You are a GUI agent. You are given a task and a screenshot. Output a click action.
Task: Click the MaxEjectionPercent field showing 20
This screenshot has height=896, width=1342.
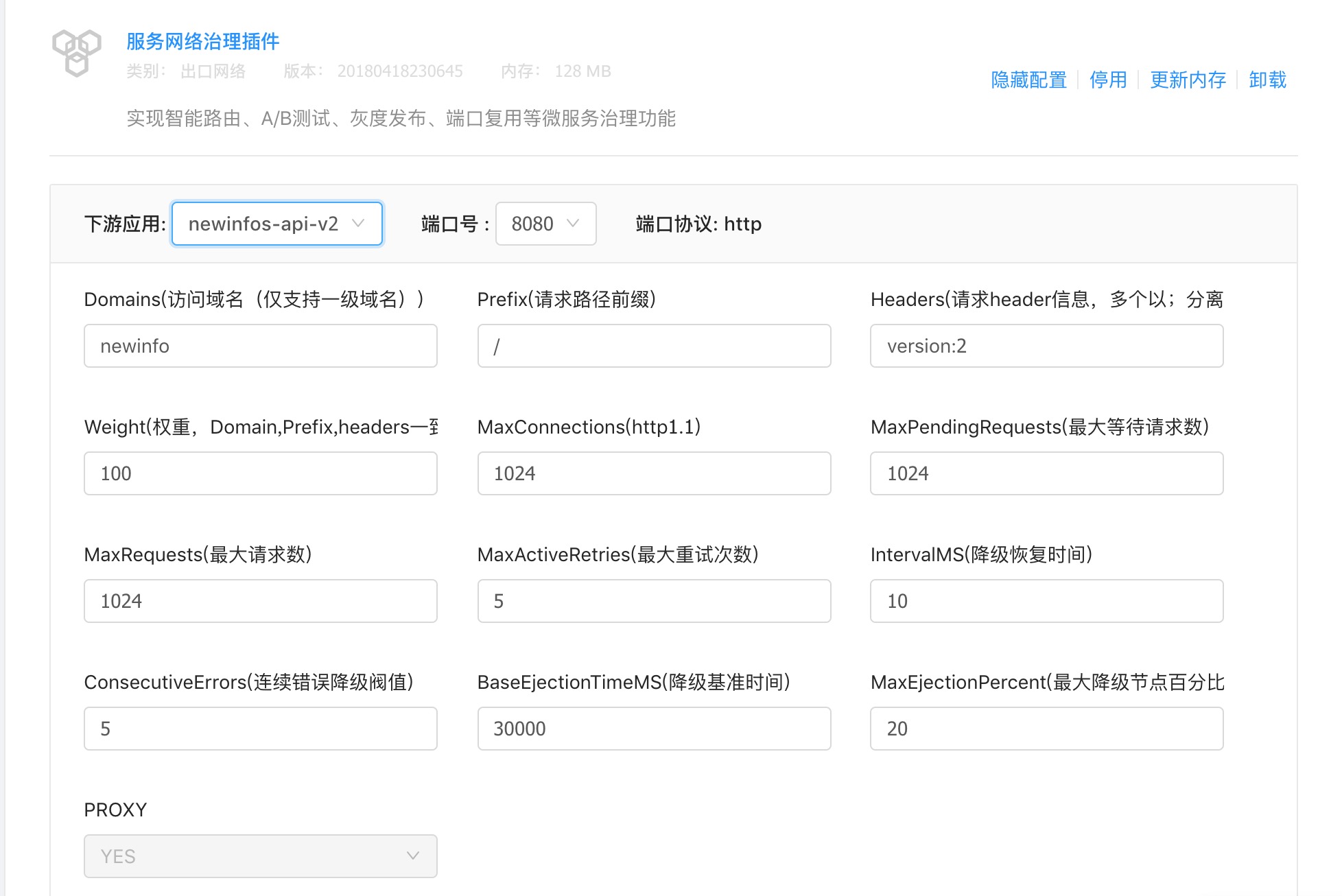1046,729
